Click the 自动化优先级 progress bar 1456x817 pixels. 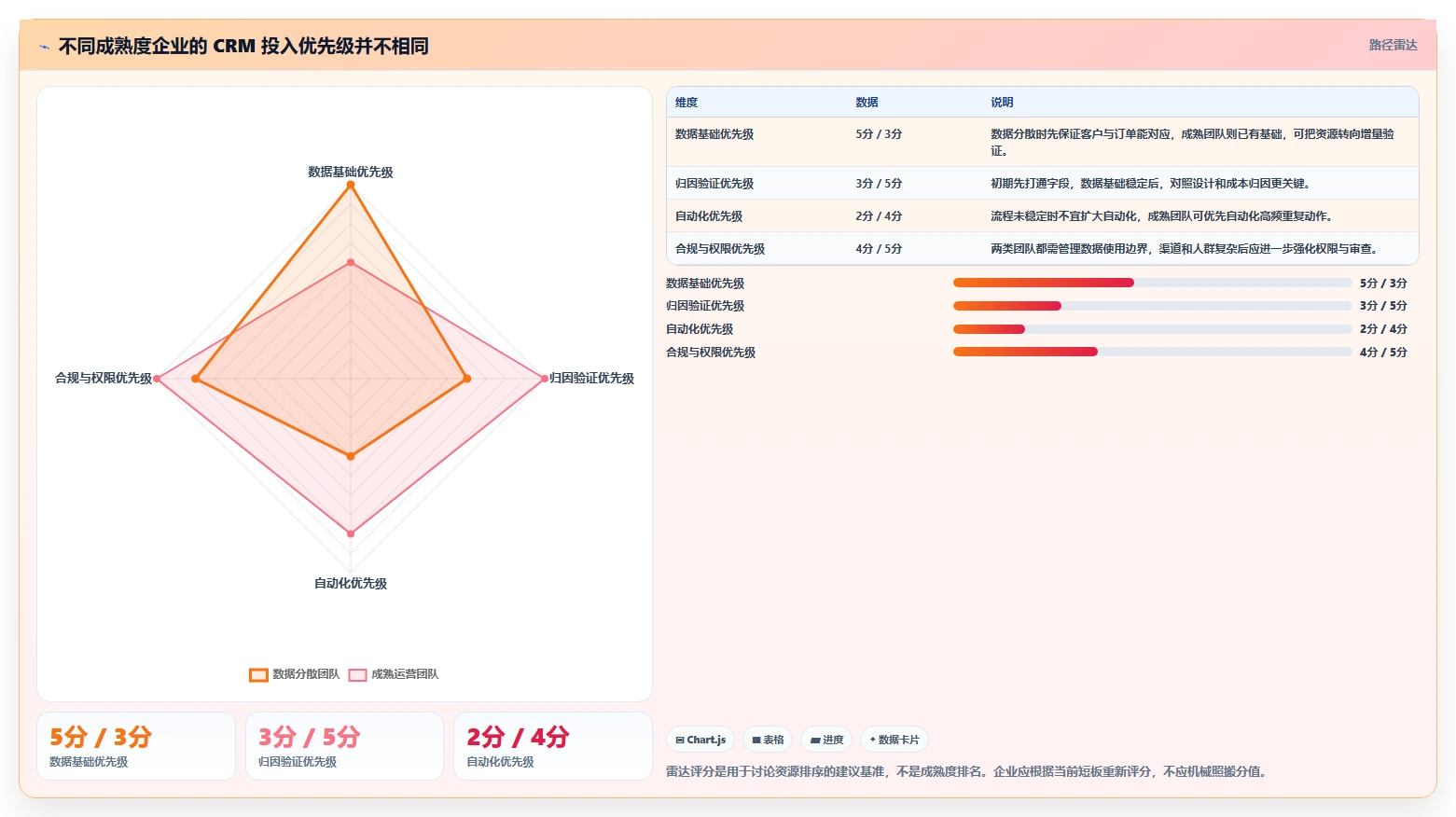[1152, 329]
